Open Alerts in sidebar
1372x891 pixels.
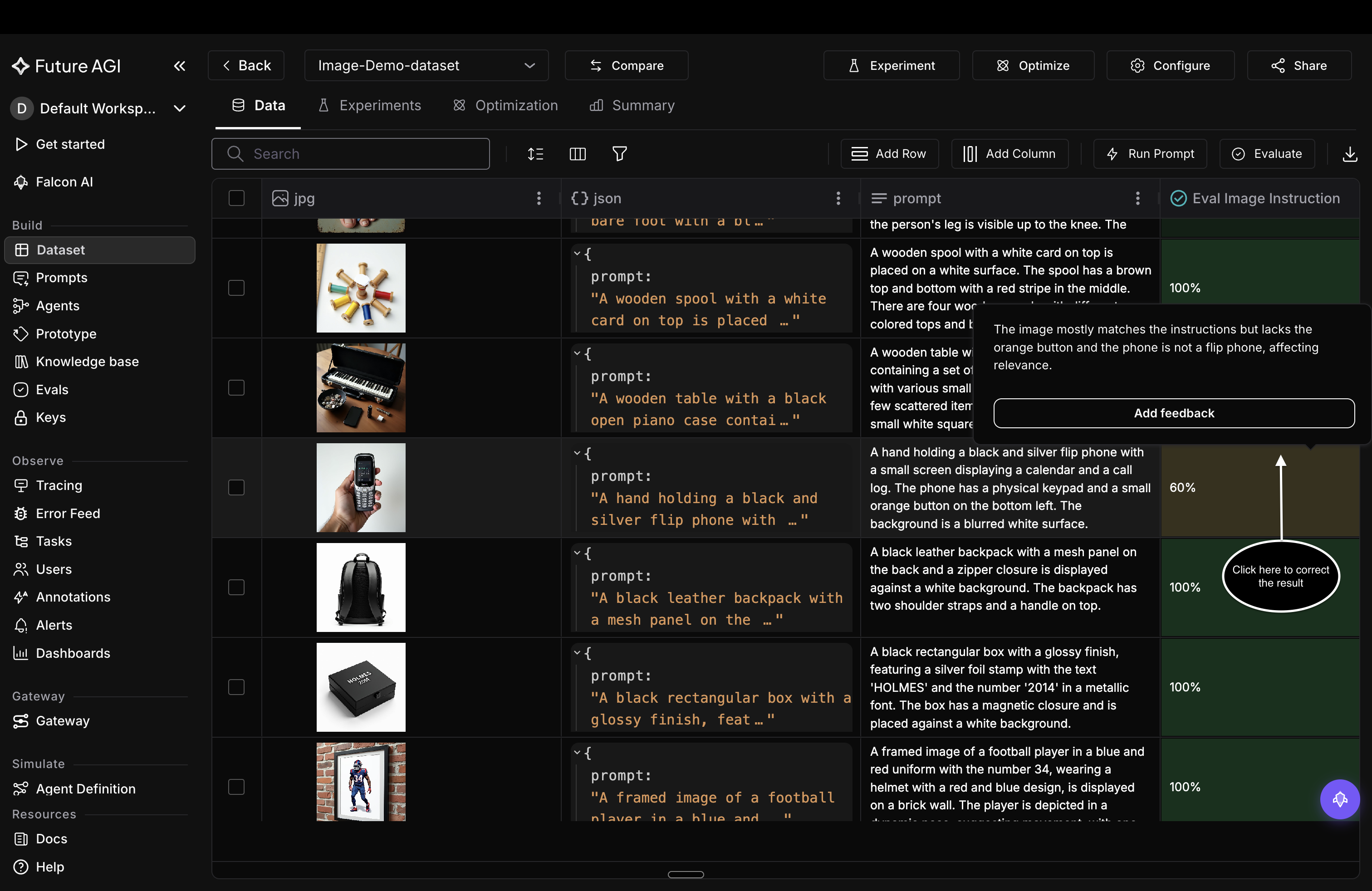point(99,625)
